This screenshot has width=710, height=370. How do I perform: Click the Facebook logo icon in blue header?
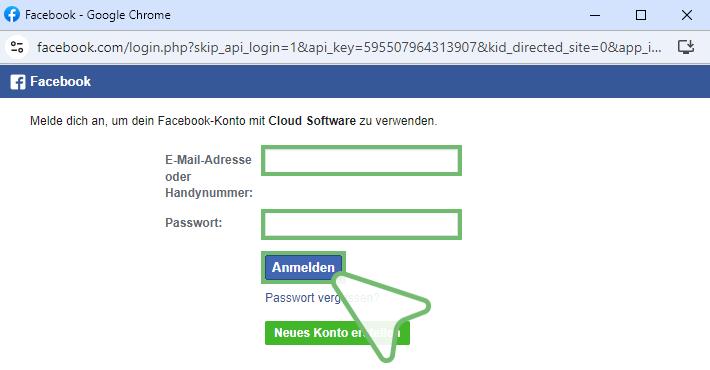pyautogui.click(x=18, y=82)
